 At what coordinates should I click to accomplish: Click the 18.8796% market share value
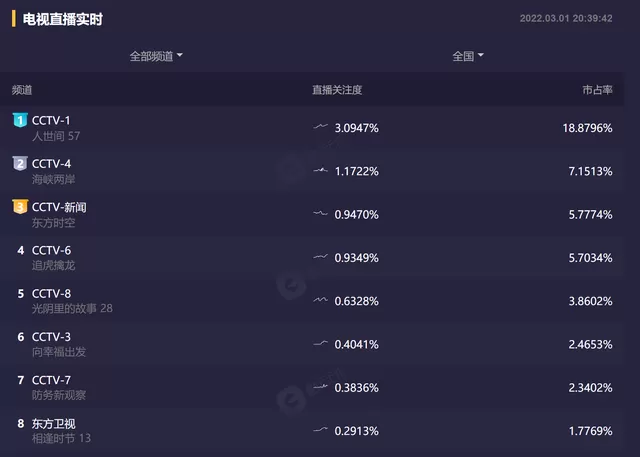click(x=587, y=128)
